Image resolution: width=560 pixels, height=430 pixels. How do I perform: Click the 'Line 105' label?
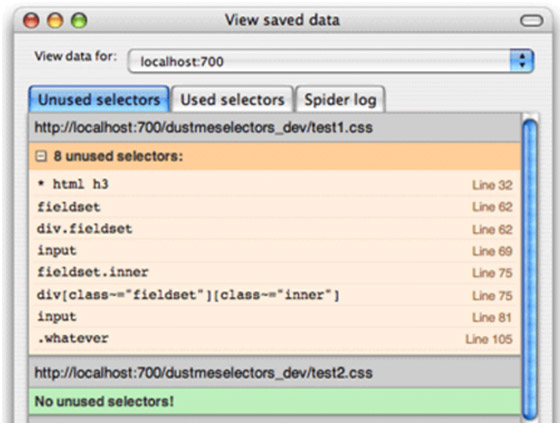pyautogui.click(x=489, y=339)
